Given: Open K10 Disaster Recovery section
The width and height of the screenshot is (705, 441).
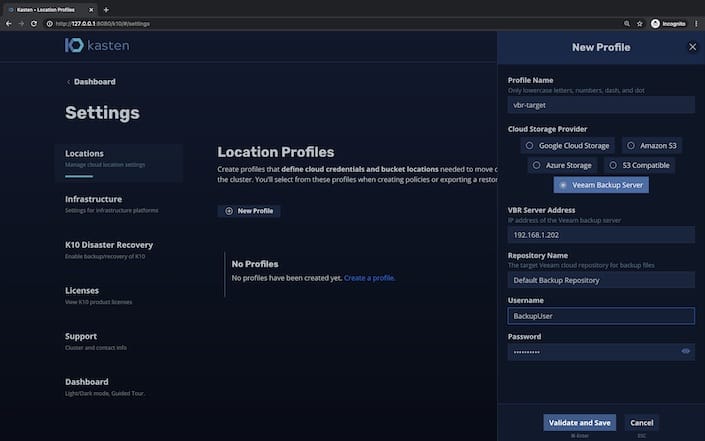Looking at the screenshot, I should 109,244.
